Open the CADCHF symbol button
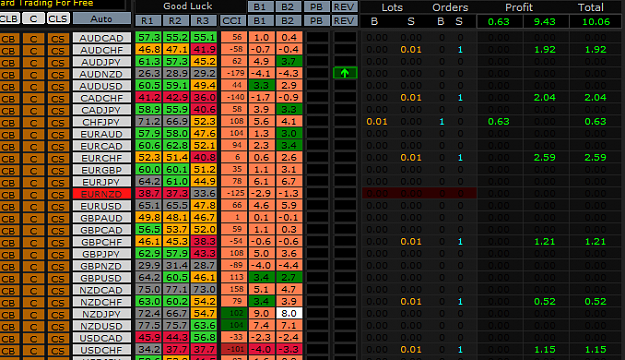The image size is (625, 360). tap(102, 98)
